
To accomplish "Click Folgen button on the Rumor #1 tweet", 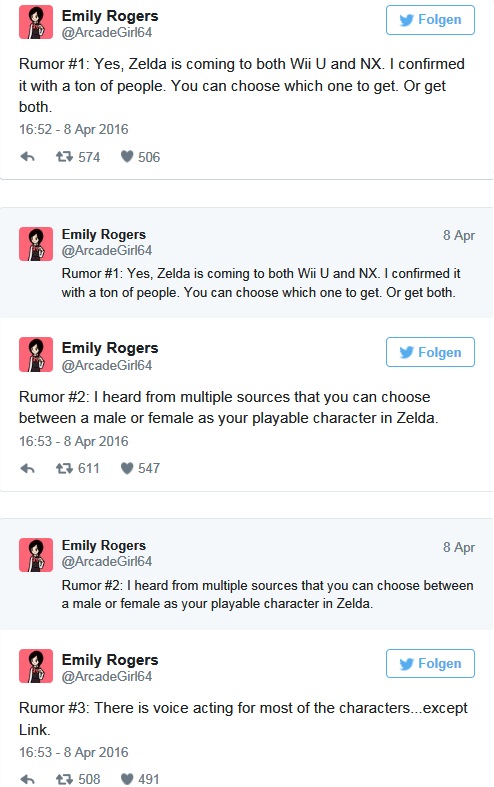I will pos(430,20).
